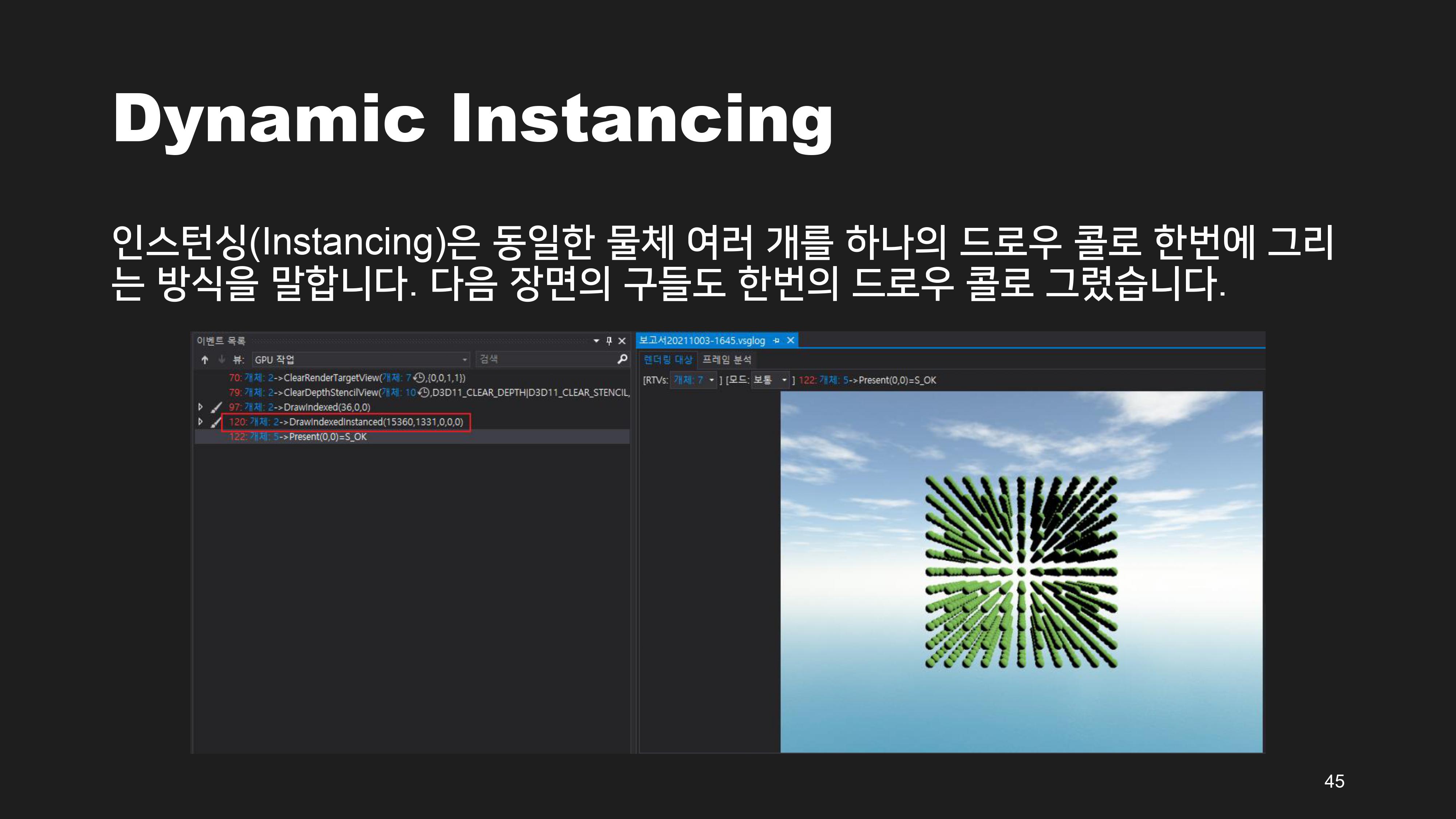
Task: Switch to the 프레임 분석 tab
Action: click(726, 360)
